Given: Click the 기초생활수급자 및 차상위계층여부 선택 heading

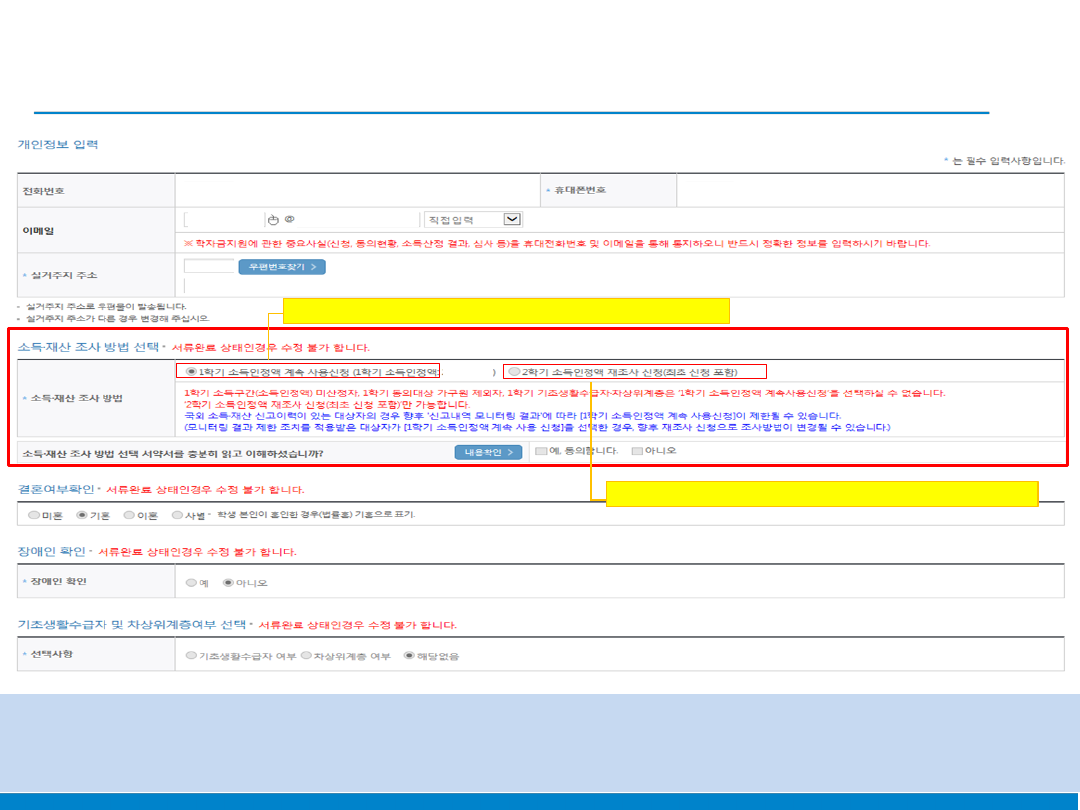Looking at the screenshot, I should click(x=132, y=625).
